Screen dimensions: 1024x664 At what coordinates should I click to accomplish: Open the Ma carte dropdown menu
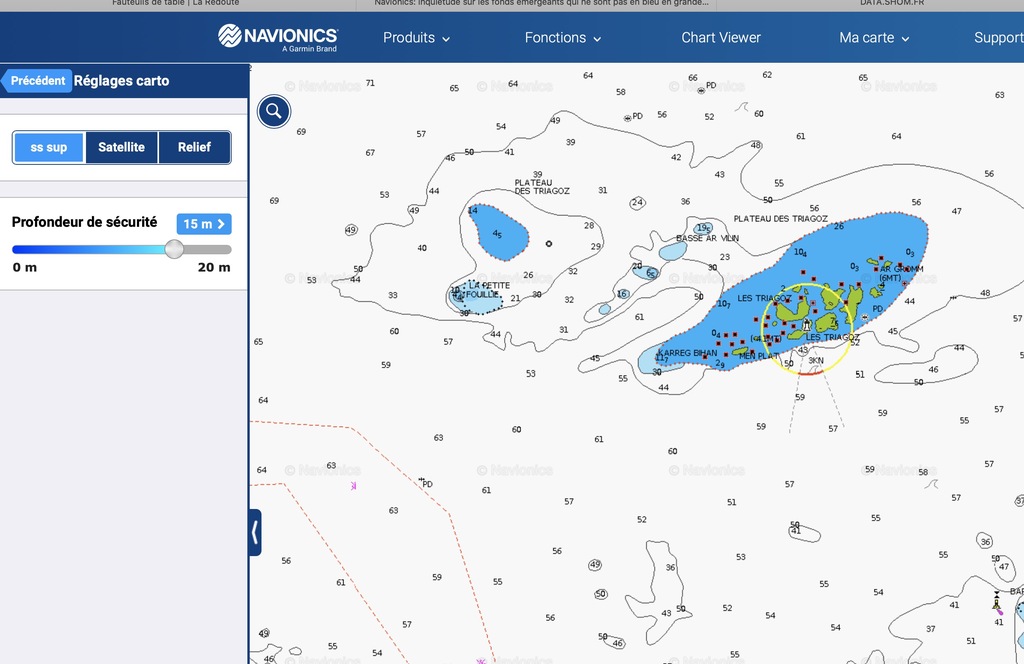874,38
